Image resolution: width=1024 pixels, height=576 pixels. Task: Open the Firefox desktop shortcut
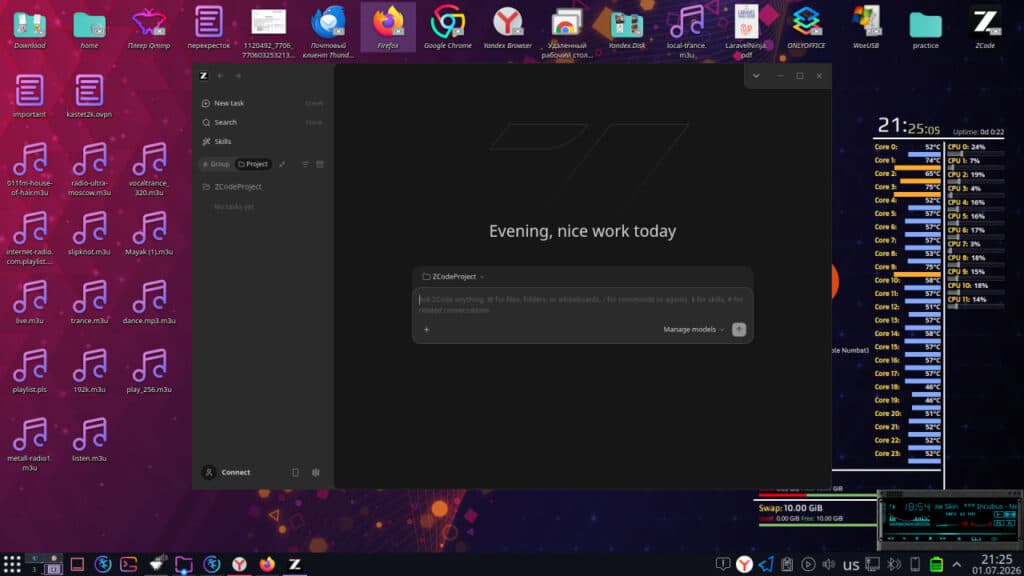point(388,27)
